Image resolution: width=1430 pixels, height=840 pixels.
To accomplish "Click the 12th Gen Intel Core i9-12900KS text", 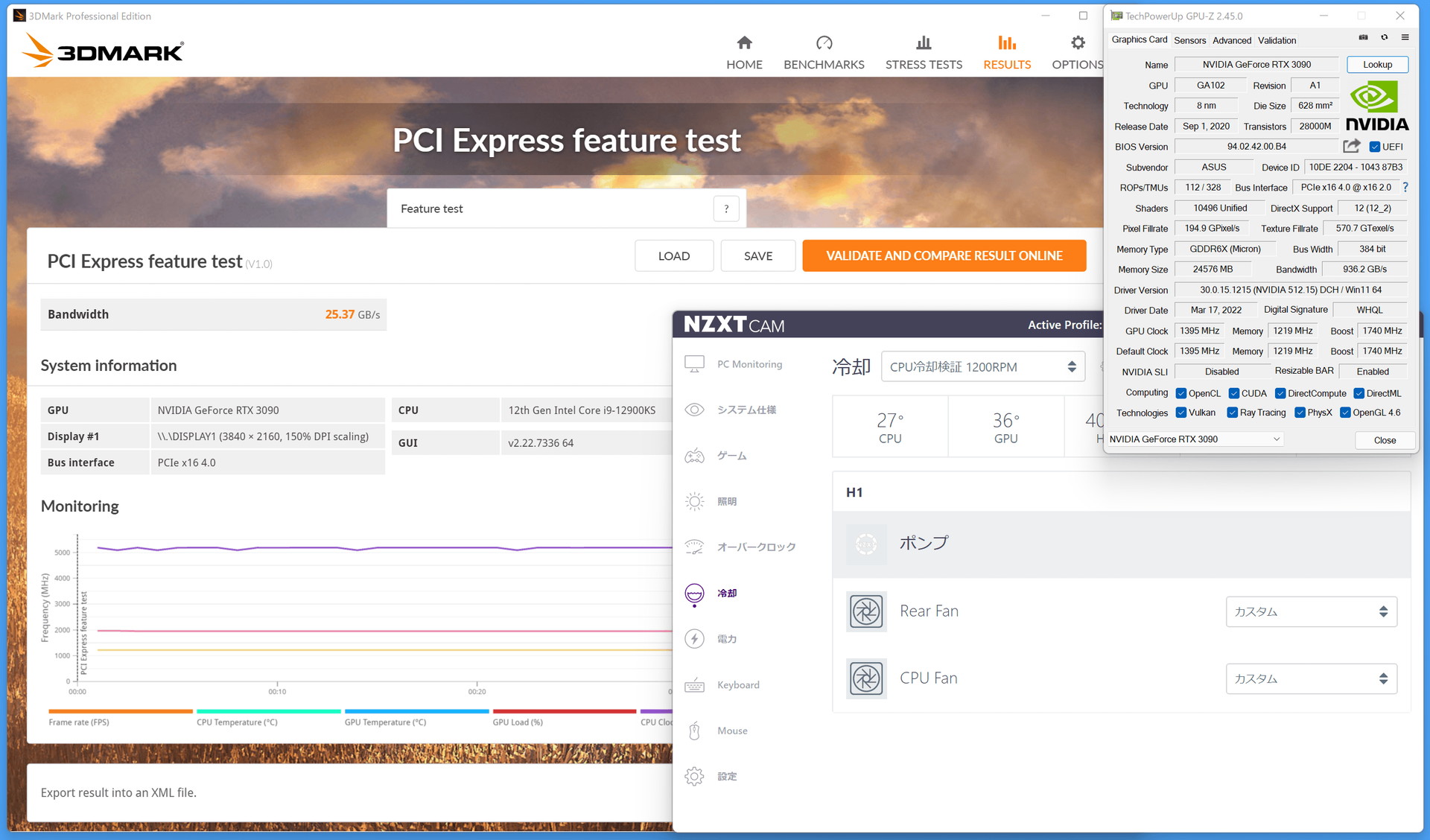I will pyautogui.click(x=582, y=410).
